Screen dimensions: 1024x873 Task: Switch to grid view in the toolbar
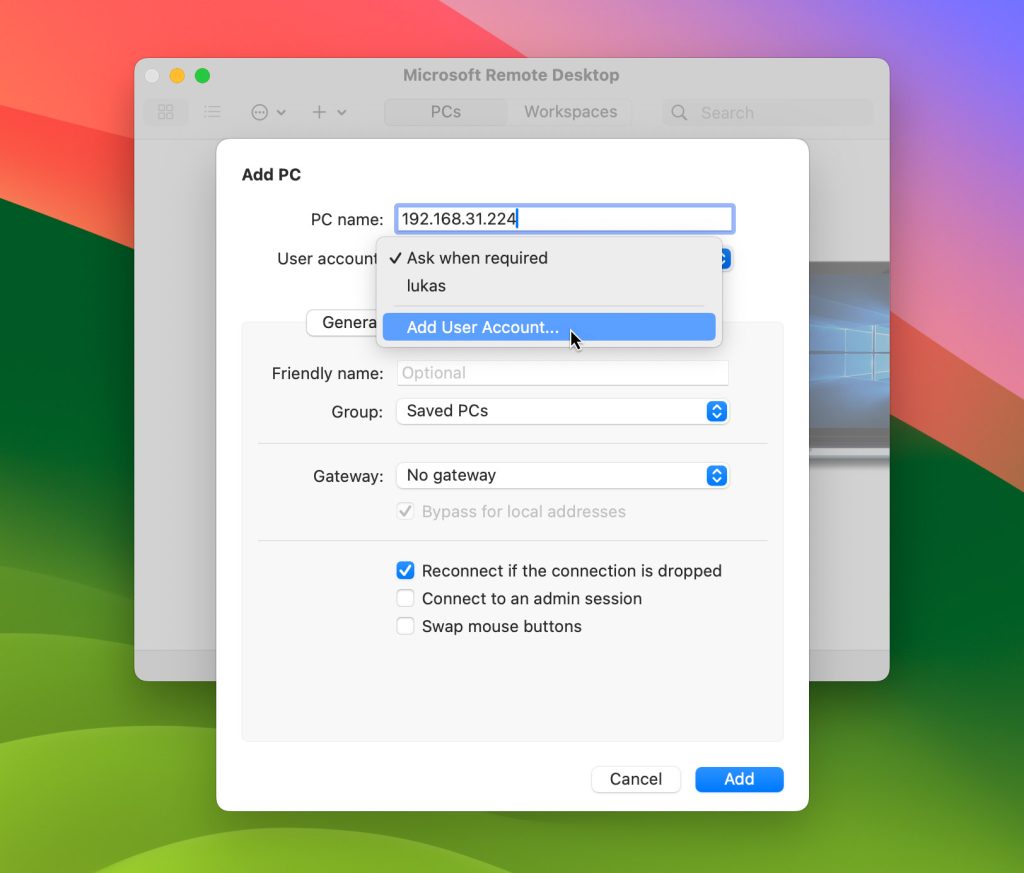[x=166, y=112]
